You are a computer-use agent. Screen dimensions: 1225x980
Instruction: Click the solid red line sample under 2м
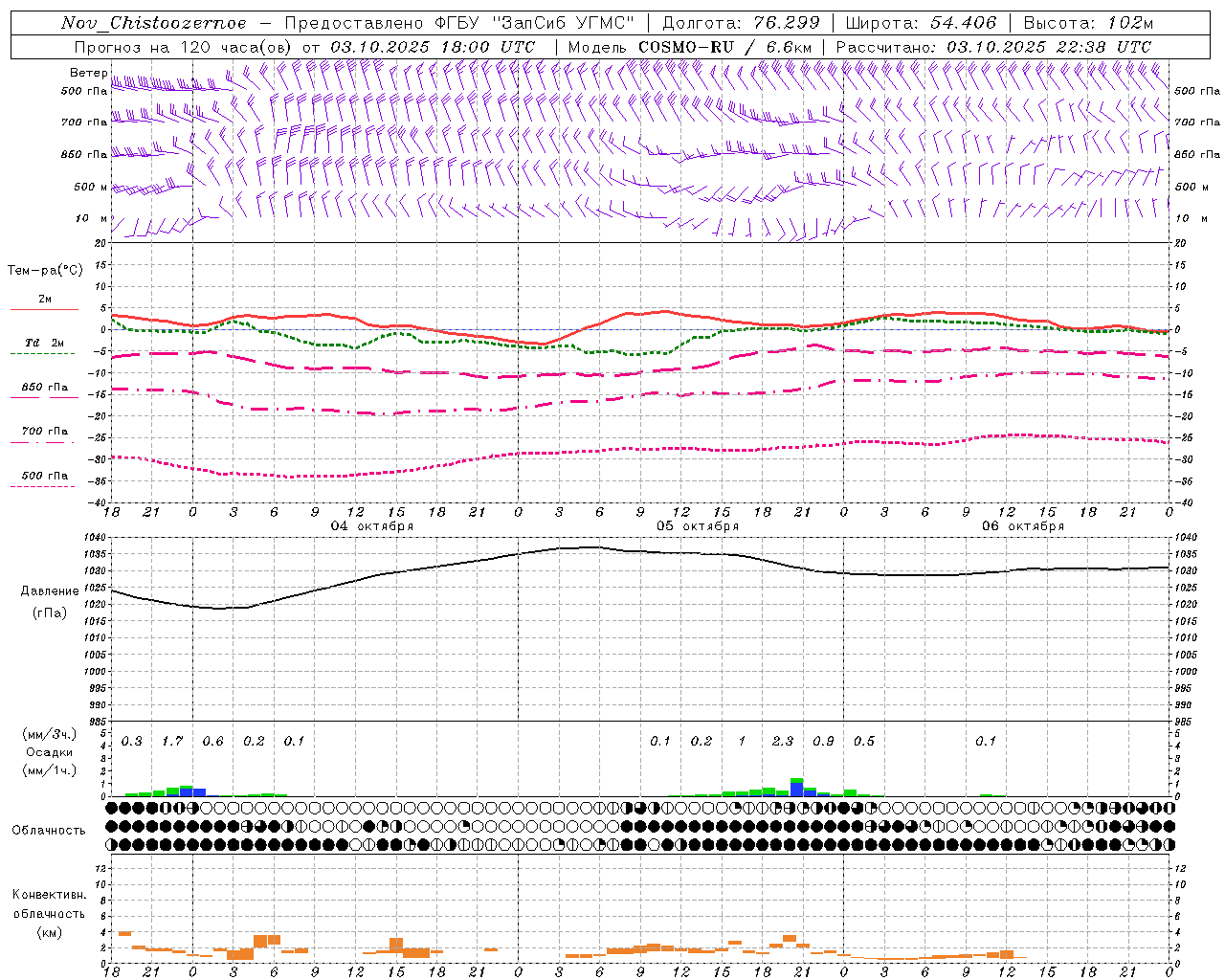(44, 309)
